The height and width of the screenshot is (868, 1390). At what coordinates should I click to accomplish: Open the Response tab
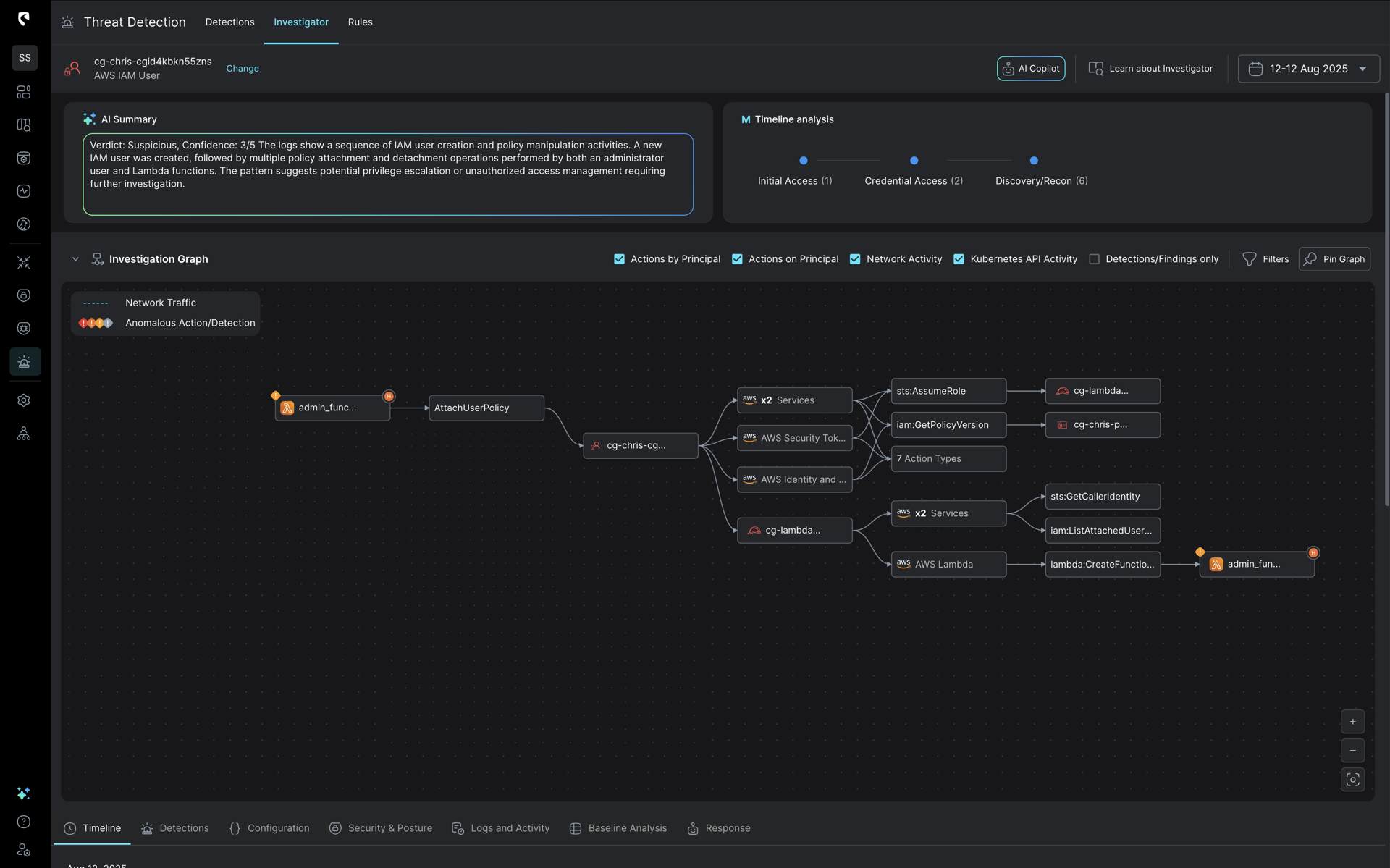pos(718,828)
